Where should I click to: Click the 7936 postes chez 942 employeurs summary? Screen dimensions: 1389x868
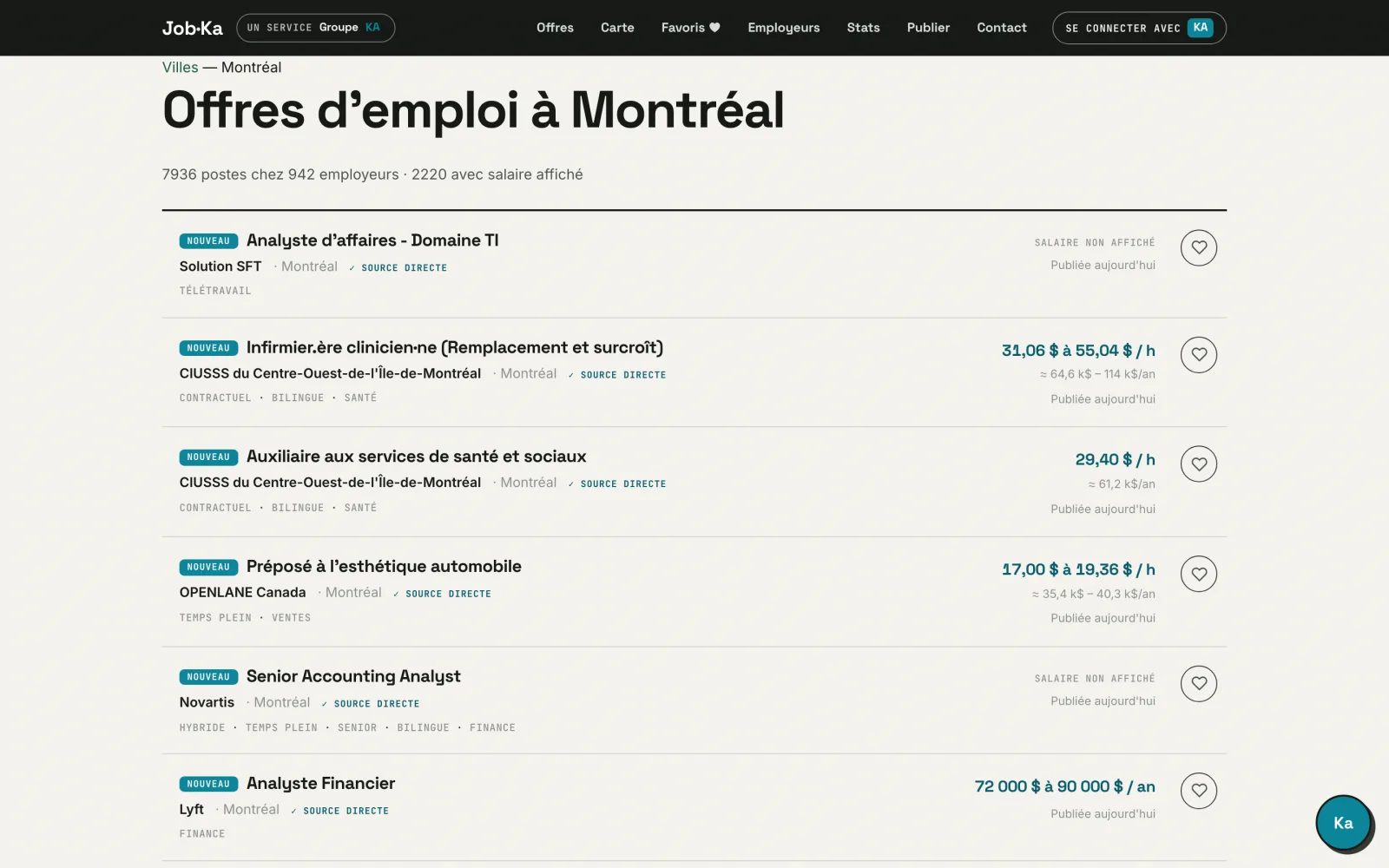pyautogui.click(x=372, y=174)
